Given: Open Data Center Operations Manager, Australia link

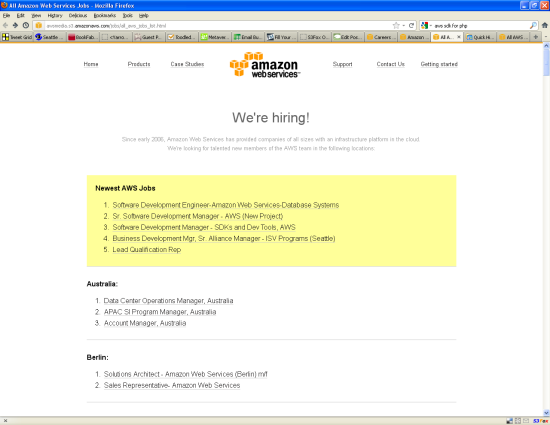Looking at the screenshot, I should point(168,301).
